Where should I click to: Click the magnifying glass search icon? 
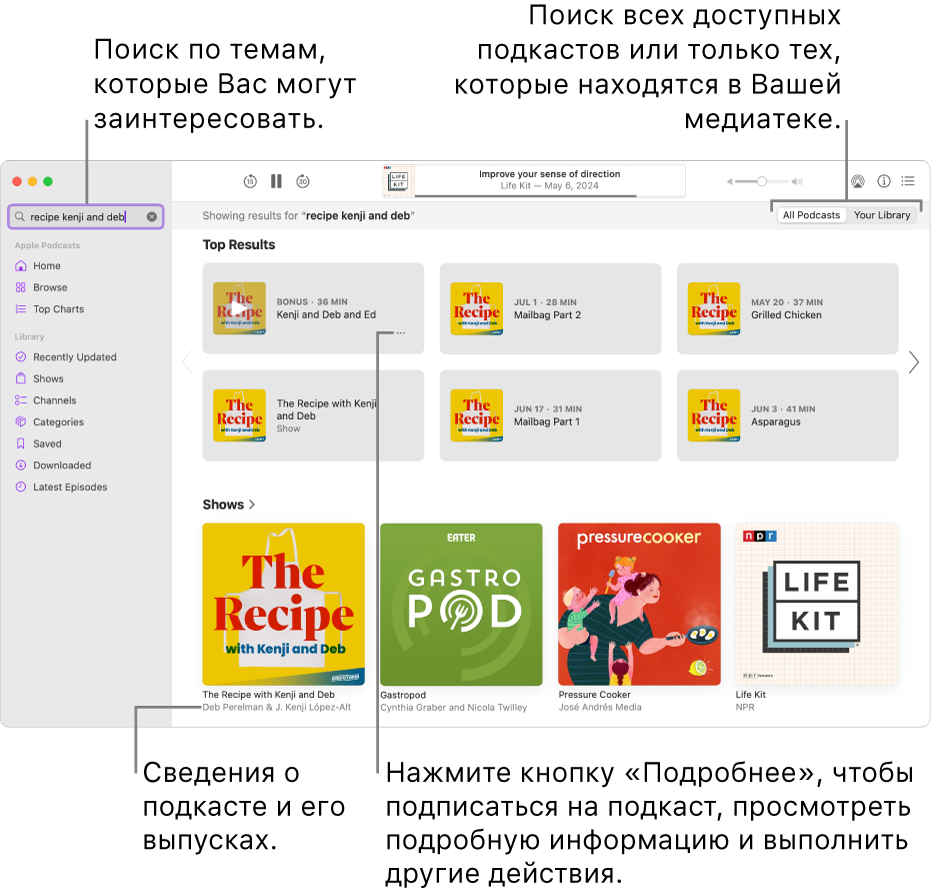click(20, 217)
